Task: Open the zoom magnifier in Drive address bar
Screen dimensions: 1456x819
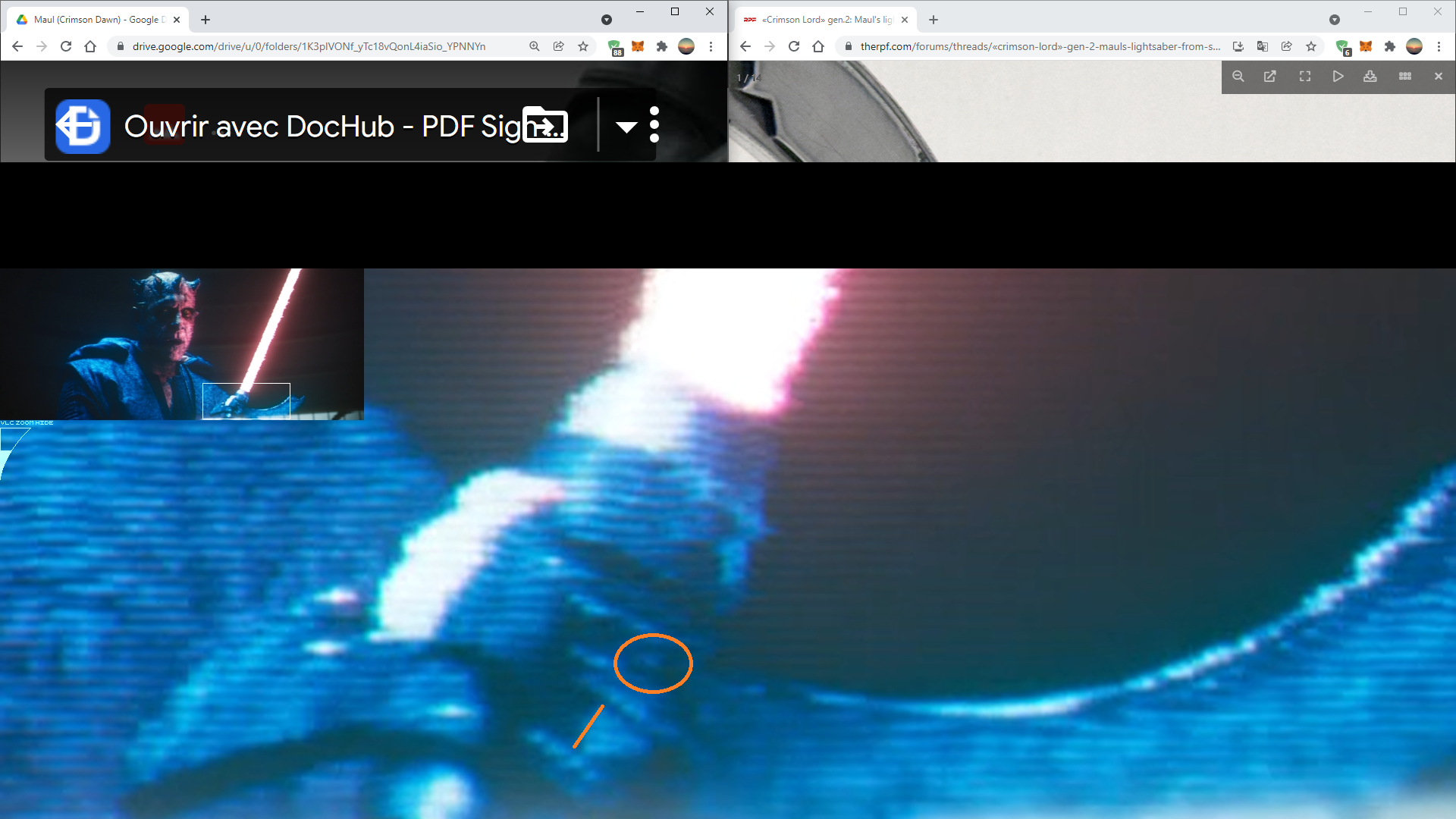Action: point(535,46)
